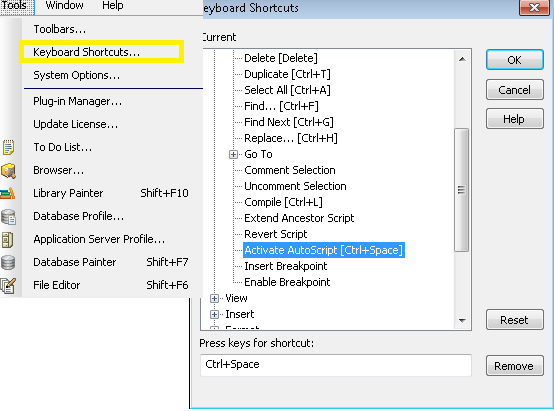Select Insert Breakpoint row
This screenshot has height=411, width=554.
(x=285, y=266)
